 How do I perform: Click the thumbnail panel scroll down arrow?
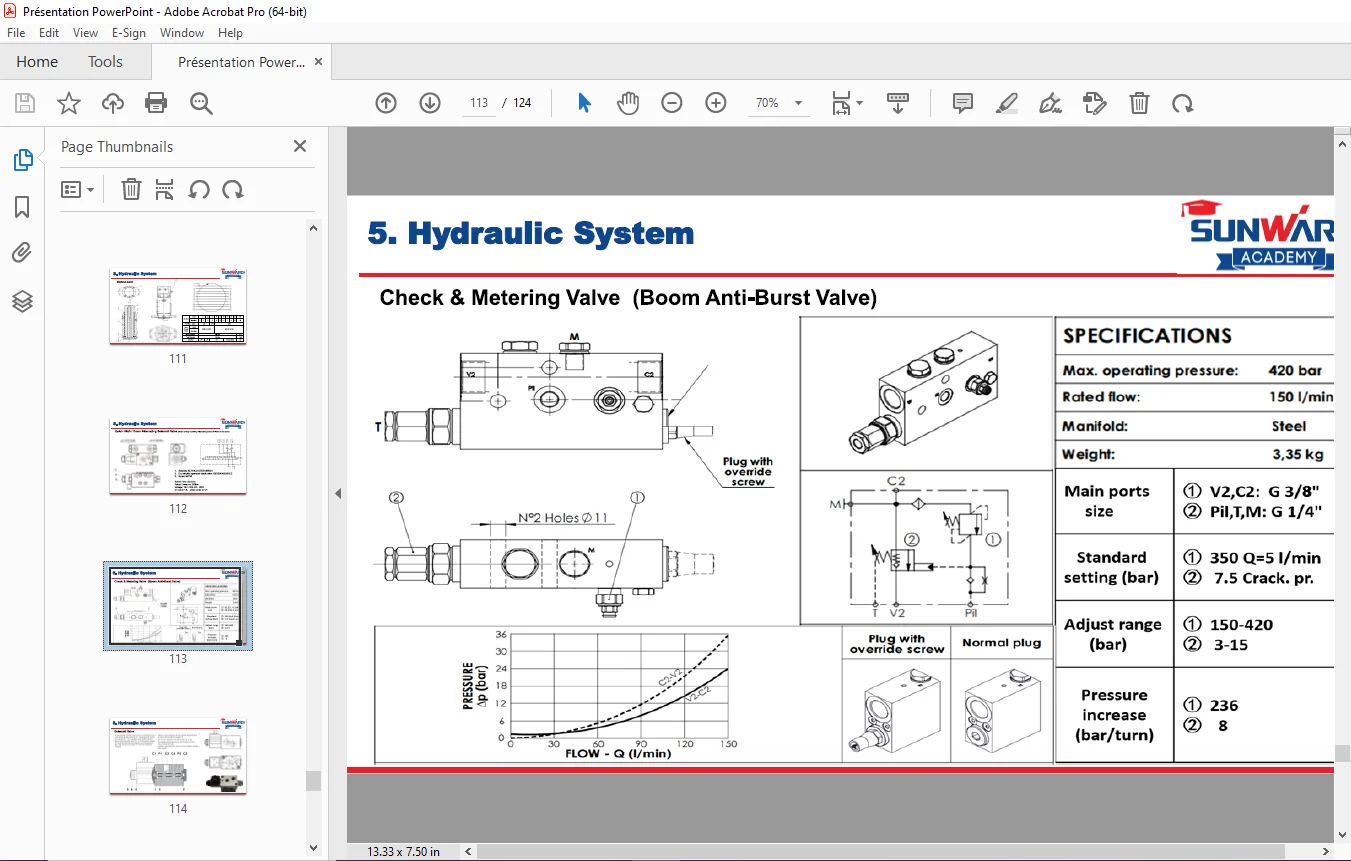[x=313, y=848]
